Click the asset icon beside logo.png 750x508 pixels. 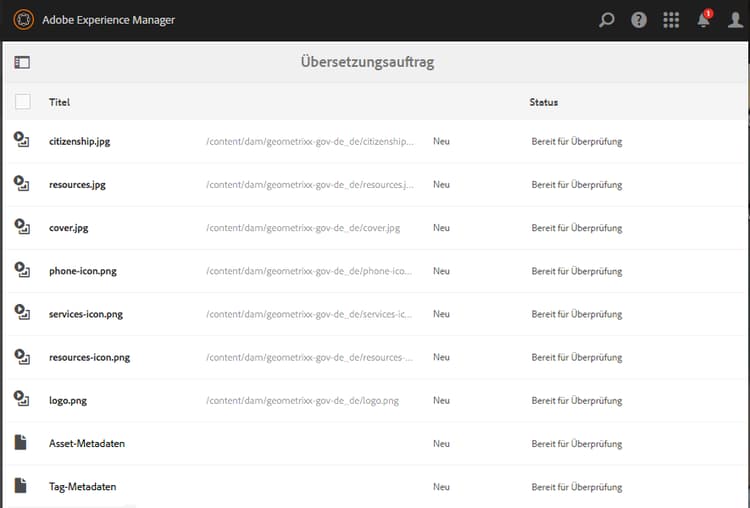[22, 400]
